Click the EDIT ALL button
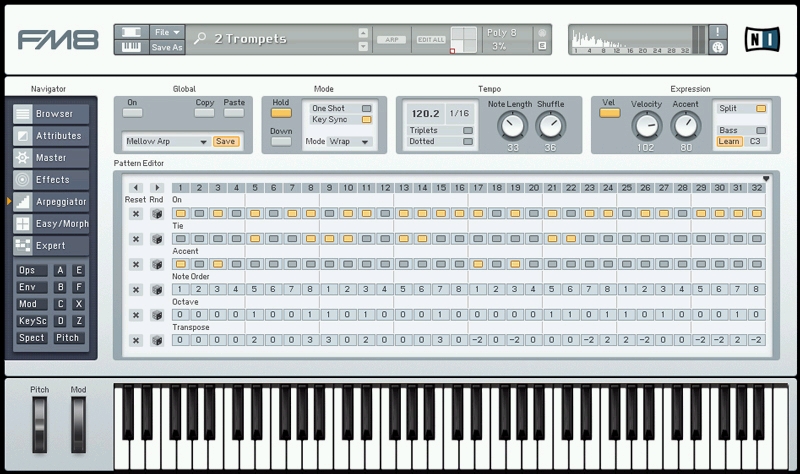This screenshot has width=800, height=474. tap(432, 39)
